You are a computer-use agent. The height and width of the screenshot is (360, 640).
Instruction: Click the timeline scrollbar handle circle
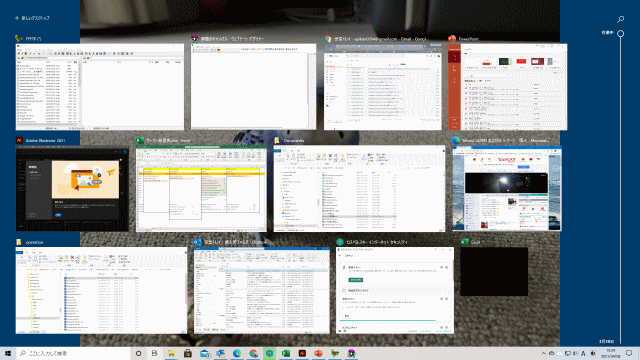pyautogui.click(x=620, y=33)
